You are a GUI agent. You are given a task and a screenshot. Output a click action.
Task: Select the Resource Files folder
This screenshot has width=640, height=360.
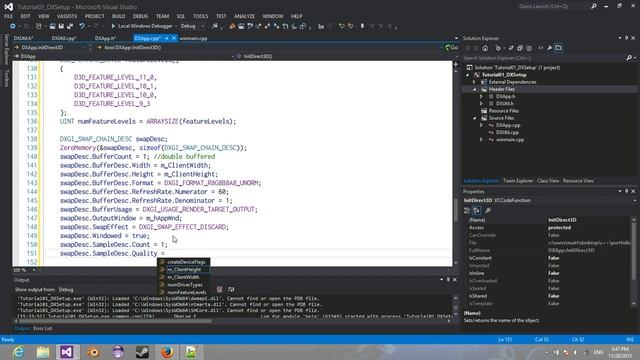pos(503,111)
